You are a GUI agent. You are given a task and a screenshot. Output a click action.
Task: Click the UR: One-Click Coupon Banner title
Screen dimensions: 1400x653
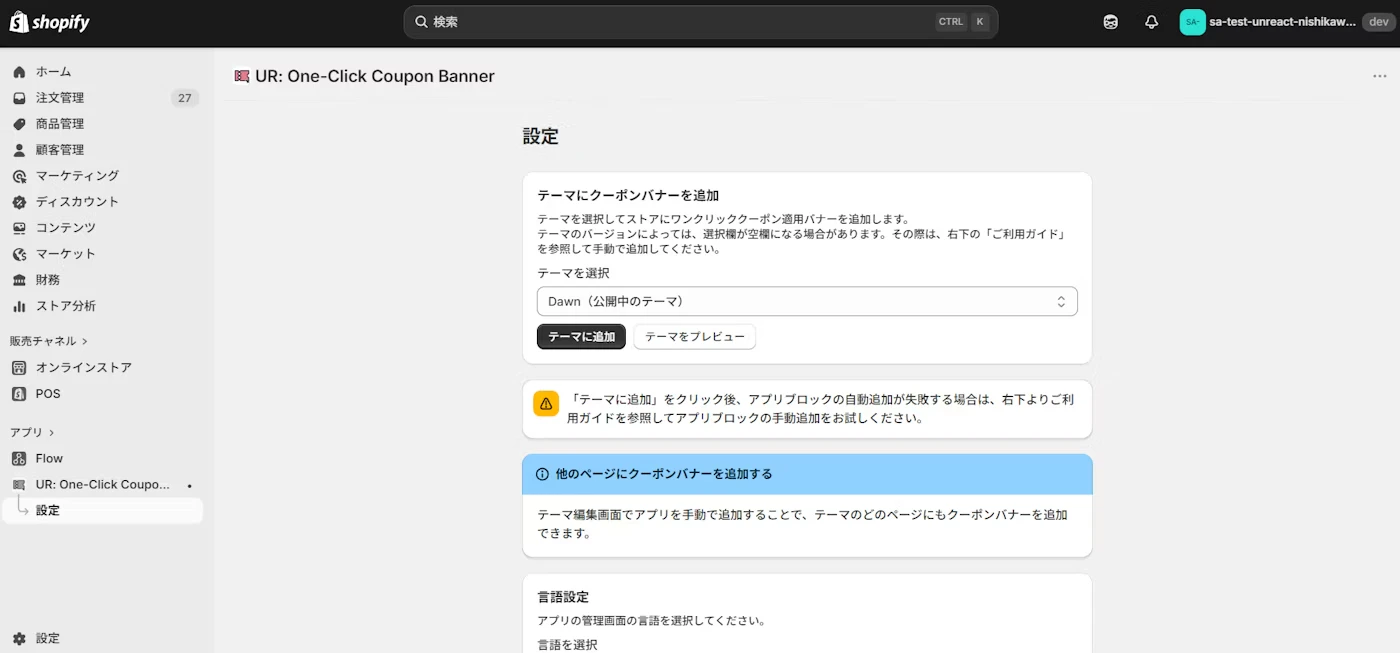coord(375,76)
